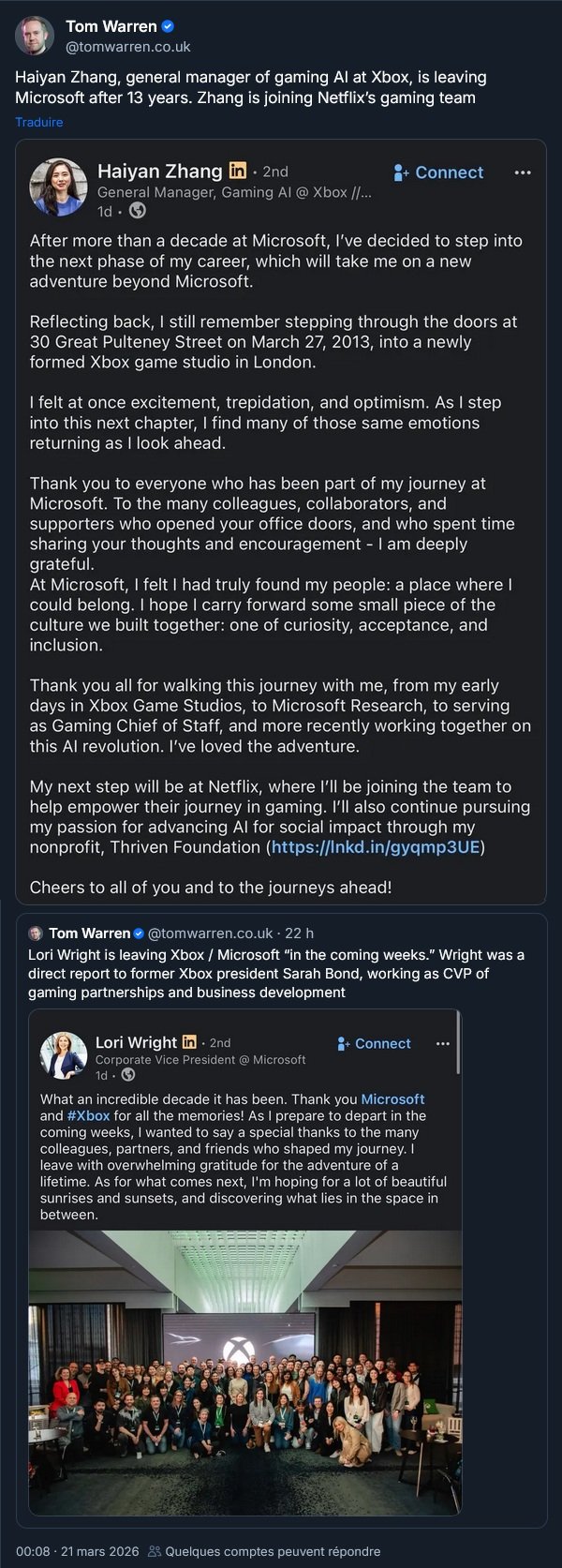This screenshot has height=1568, width=562.
Task: Click Traduire to translate the post
Action: tap(39, 122)
